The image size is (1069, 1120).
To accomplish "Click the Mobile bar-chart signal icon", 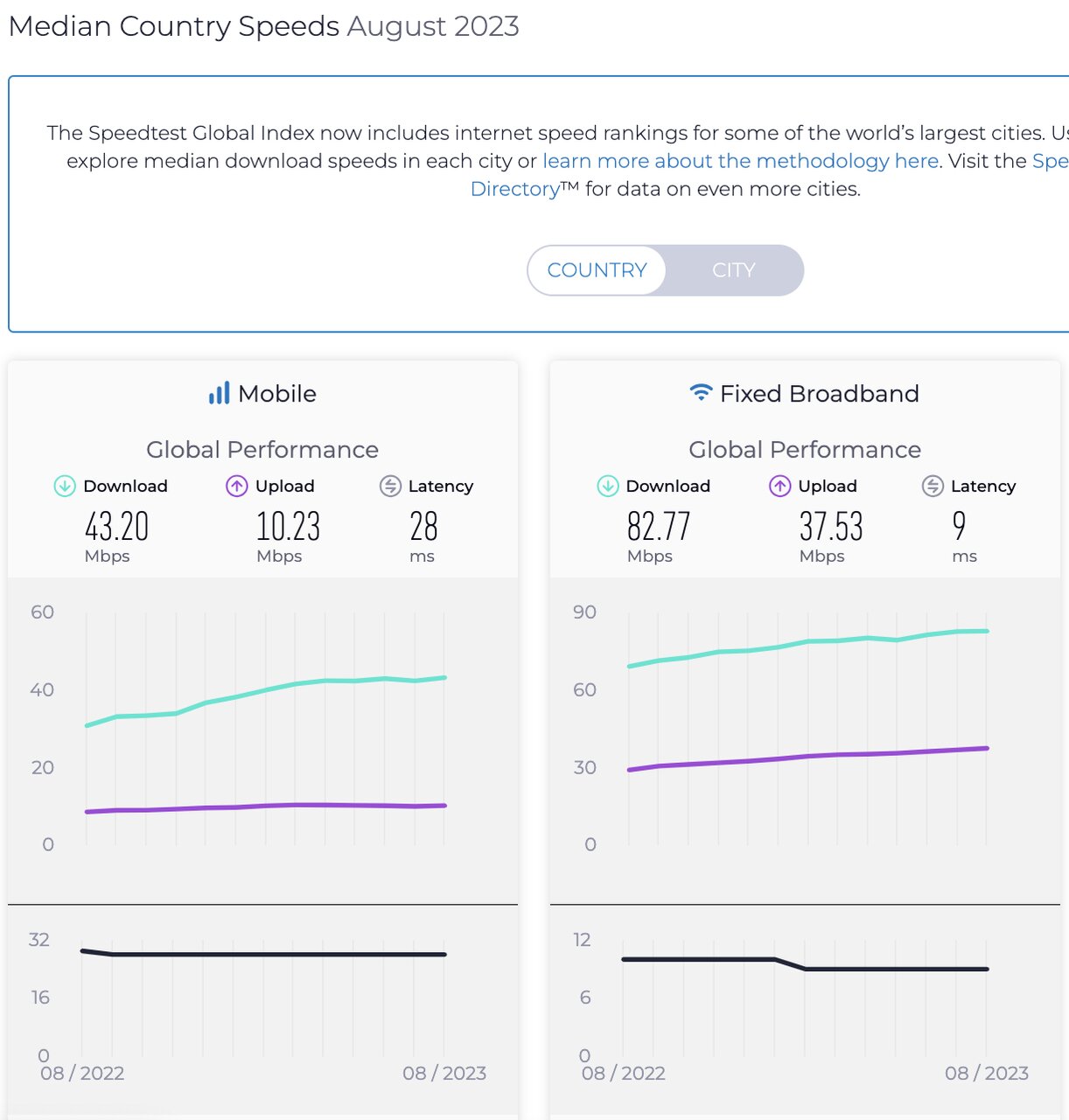I will click(x=219, y=393).
